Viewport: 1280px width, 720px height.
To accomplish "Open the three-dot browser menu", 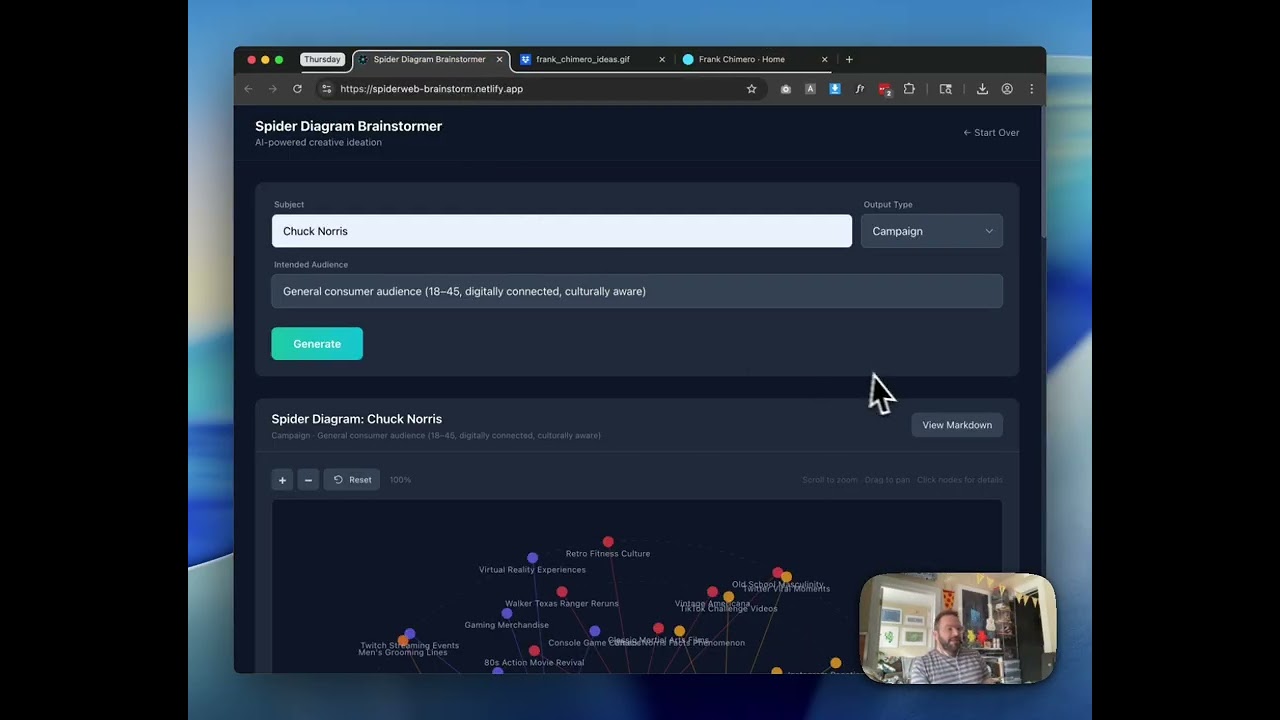I will coord(1031,89).
